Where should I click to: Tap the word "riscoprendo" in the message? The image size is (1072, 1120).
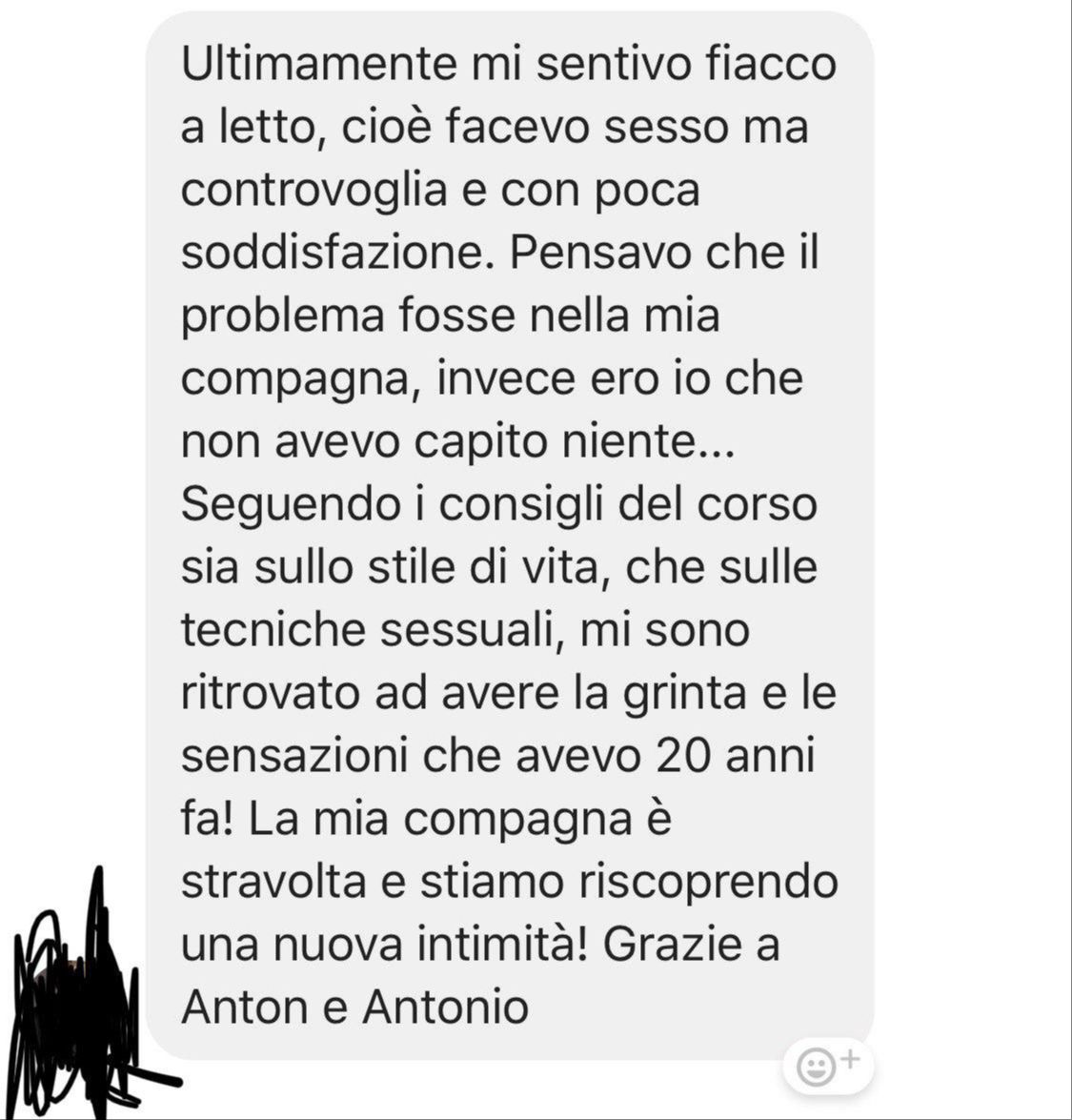(x=709, y=882)
